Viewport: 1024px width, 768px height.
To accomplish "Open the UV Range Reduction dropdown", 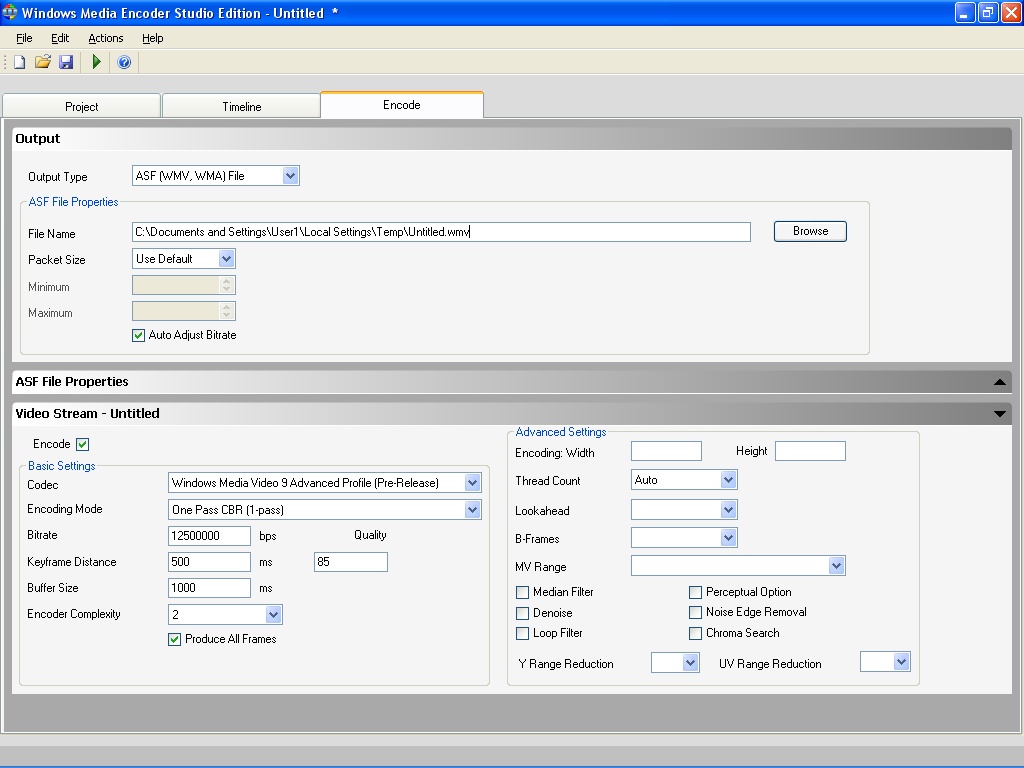I will coord(902,662).
